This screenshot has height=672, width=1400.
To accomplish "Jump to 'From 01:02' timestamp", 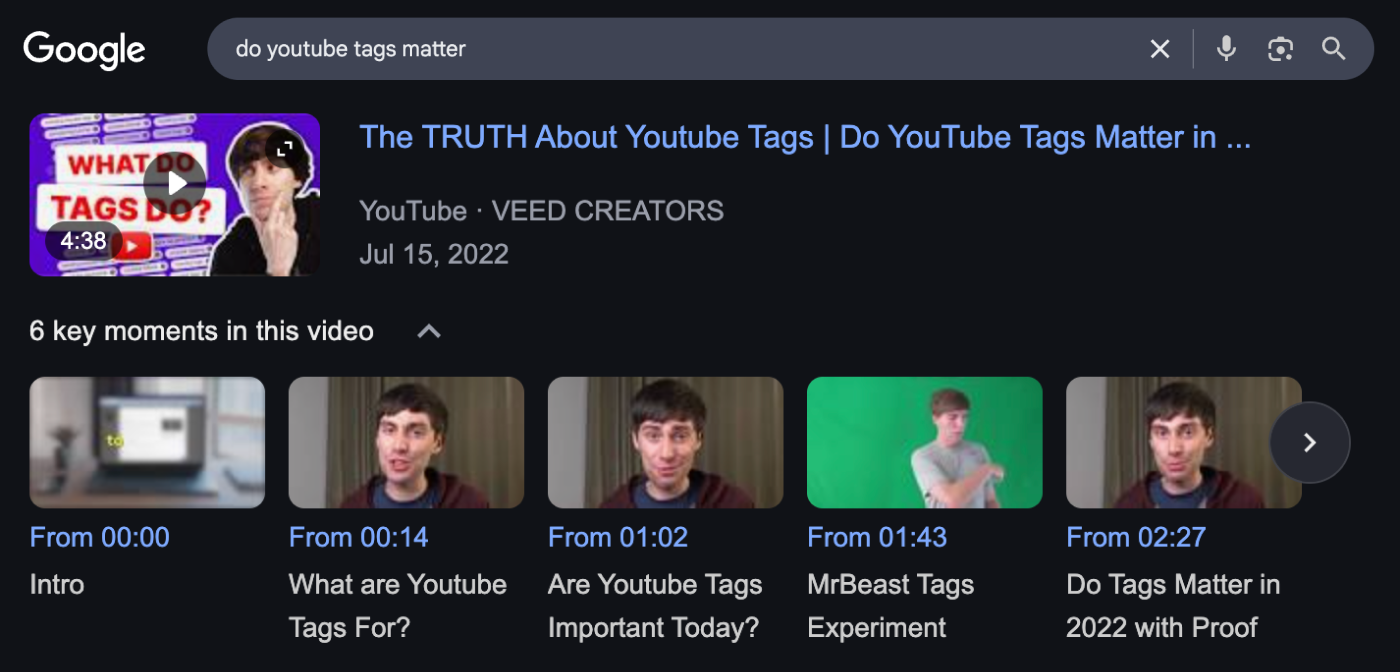I will [618, 538].
